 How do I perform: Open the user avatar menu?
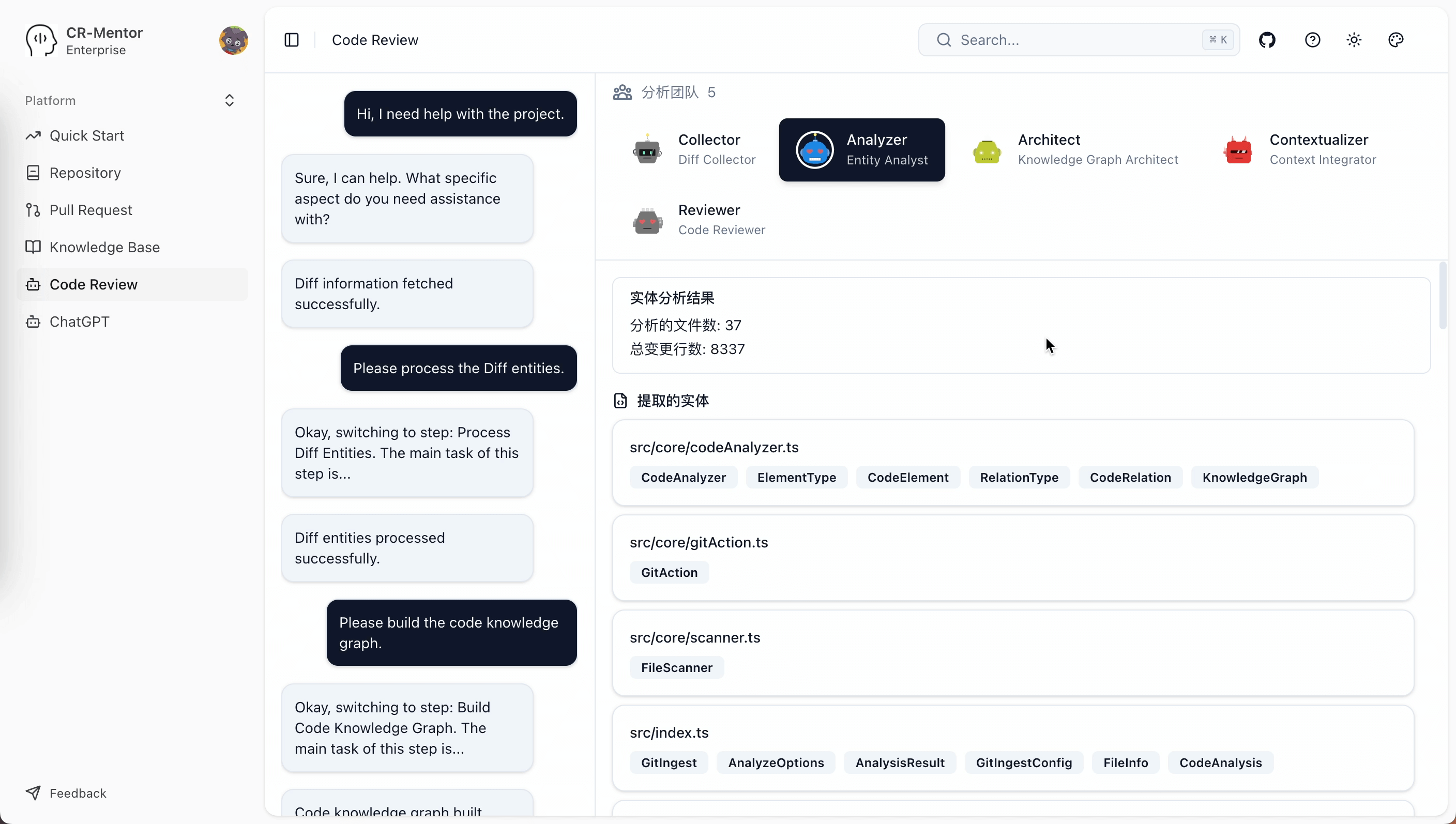click(x=233, y=40)
